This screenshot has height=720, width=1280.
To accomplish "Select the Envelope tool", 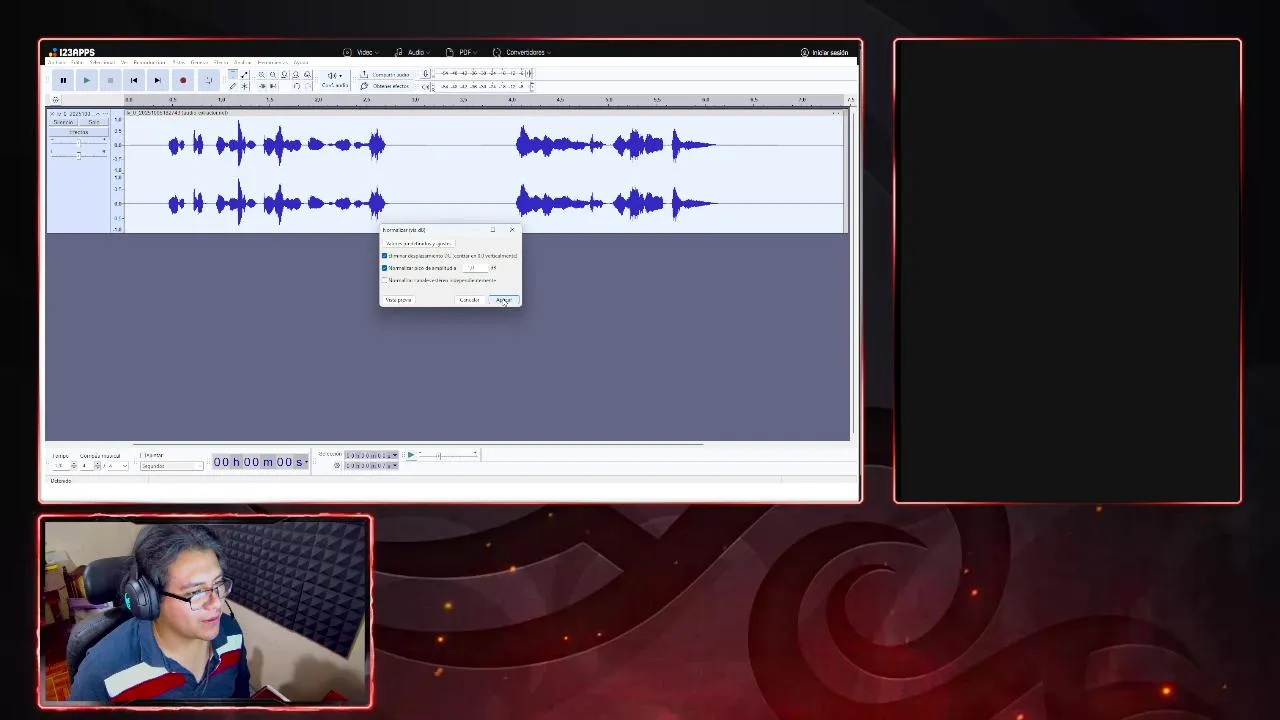I will coord(244,75).
